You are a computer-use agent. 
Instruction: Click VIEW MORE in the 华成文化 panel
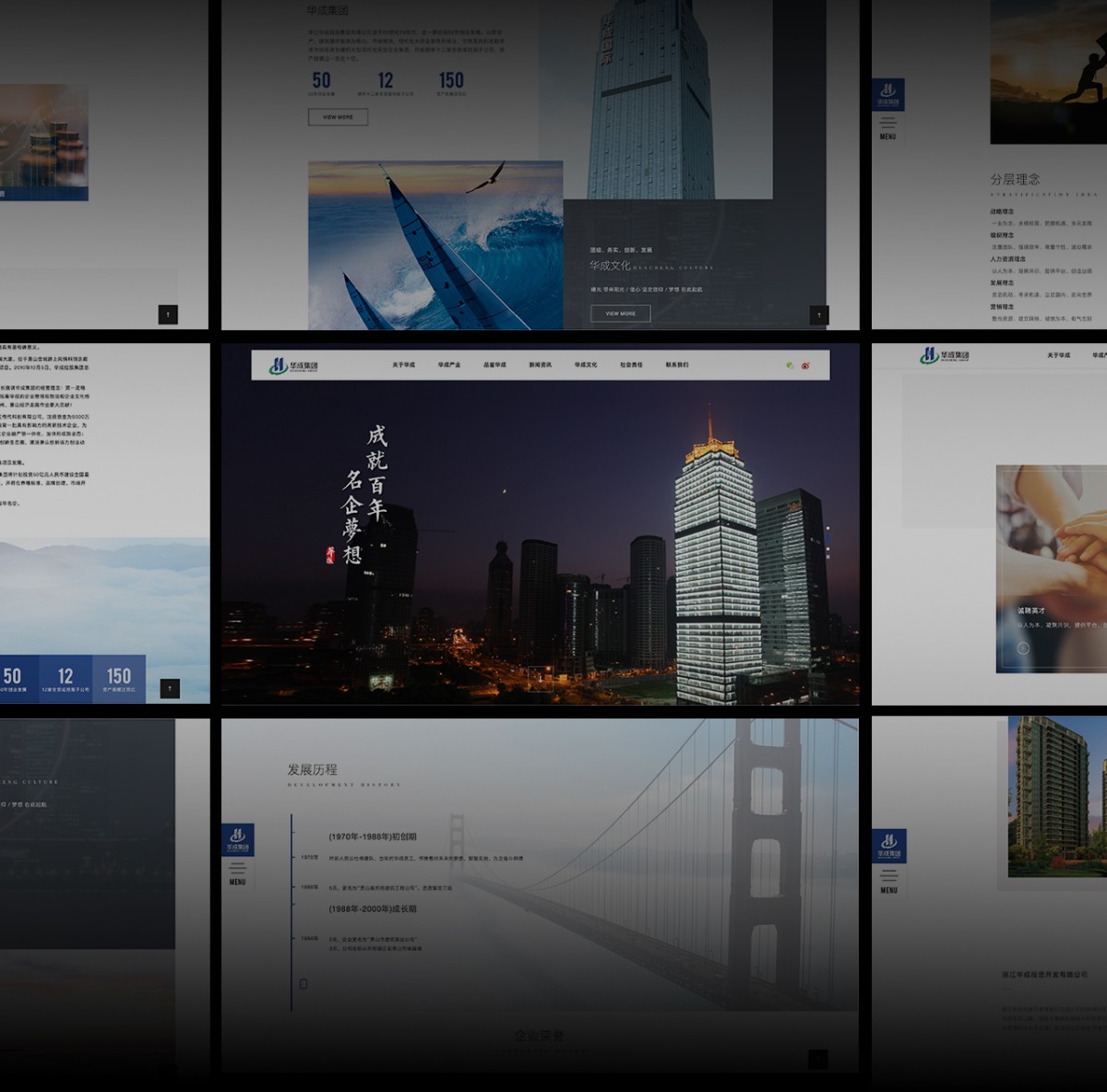620,314
